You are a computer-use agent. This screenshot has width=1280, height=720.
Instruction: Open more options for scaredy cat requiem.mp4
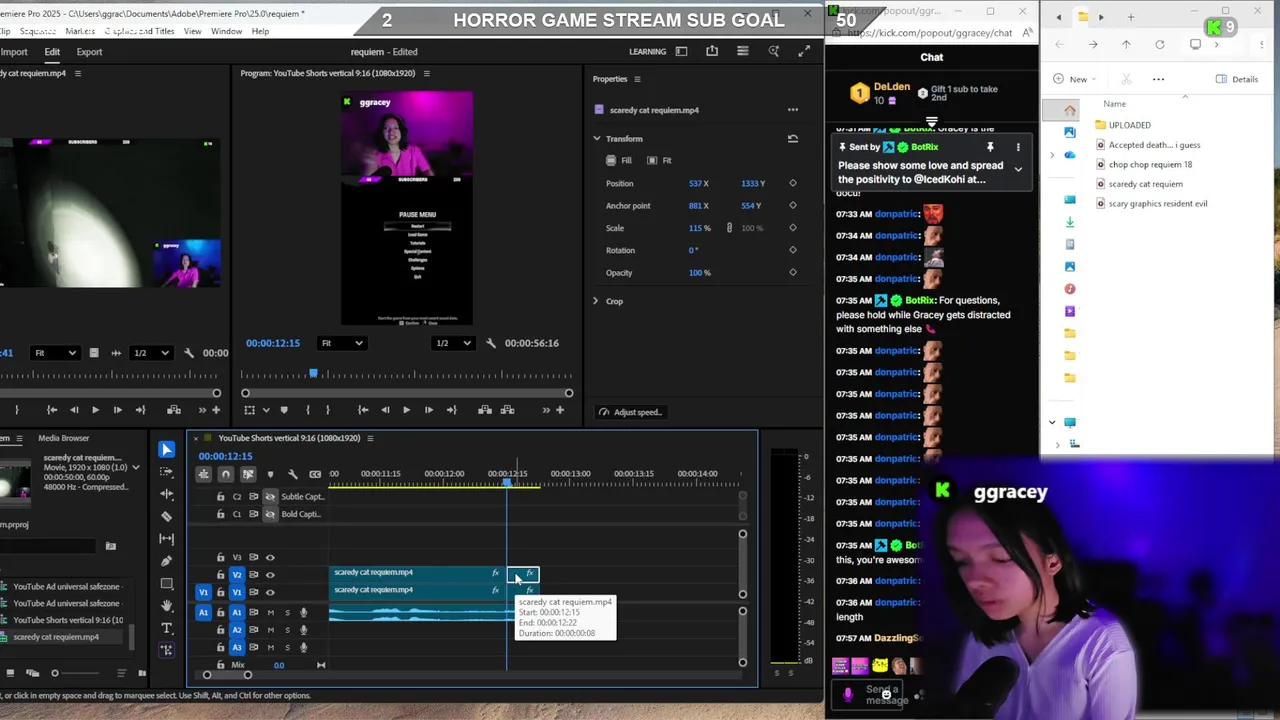click(792, 110)
